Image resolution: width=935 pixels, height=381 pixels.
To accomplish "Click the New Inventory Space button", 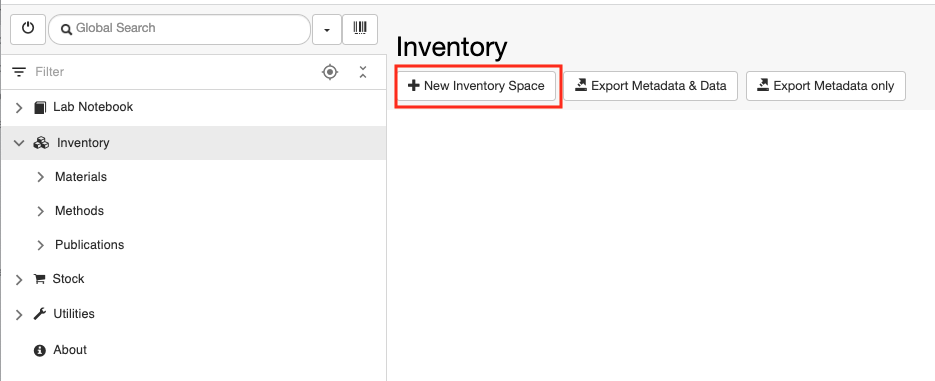I will point(476,86).
